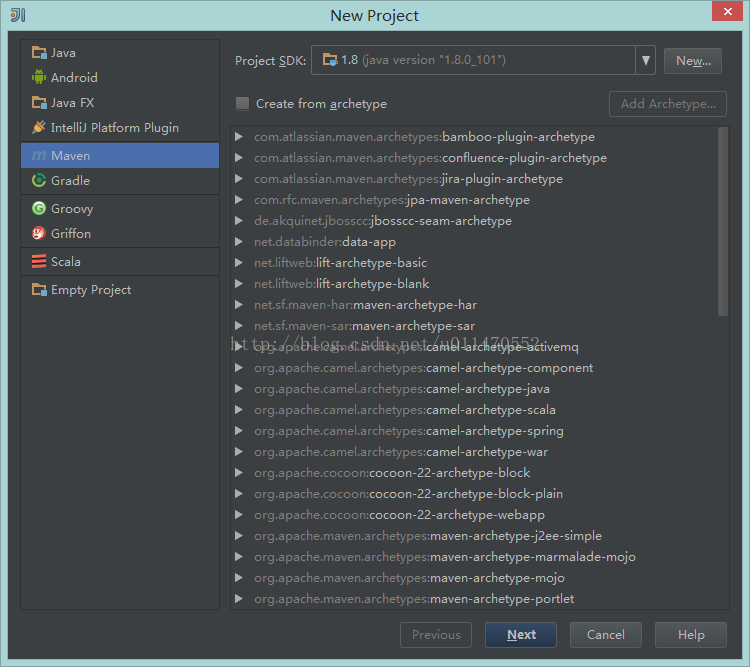Click the Java project type icon
This screenshot has height=667, width=750.
click(39, 53)
